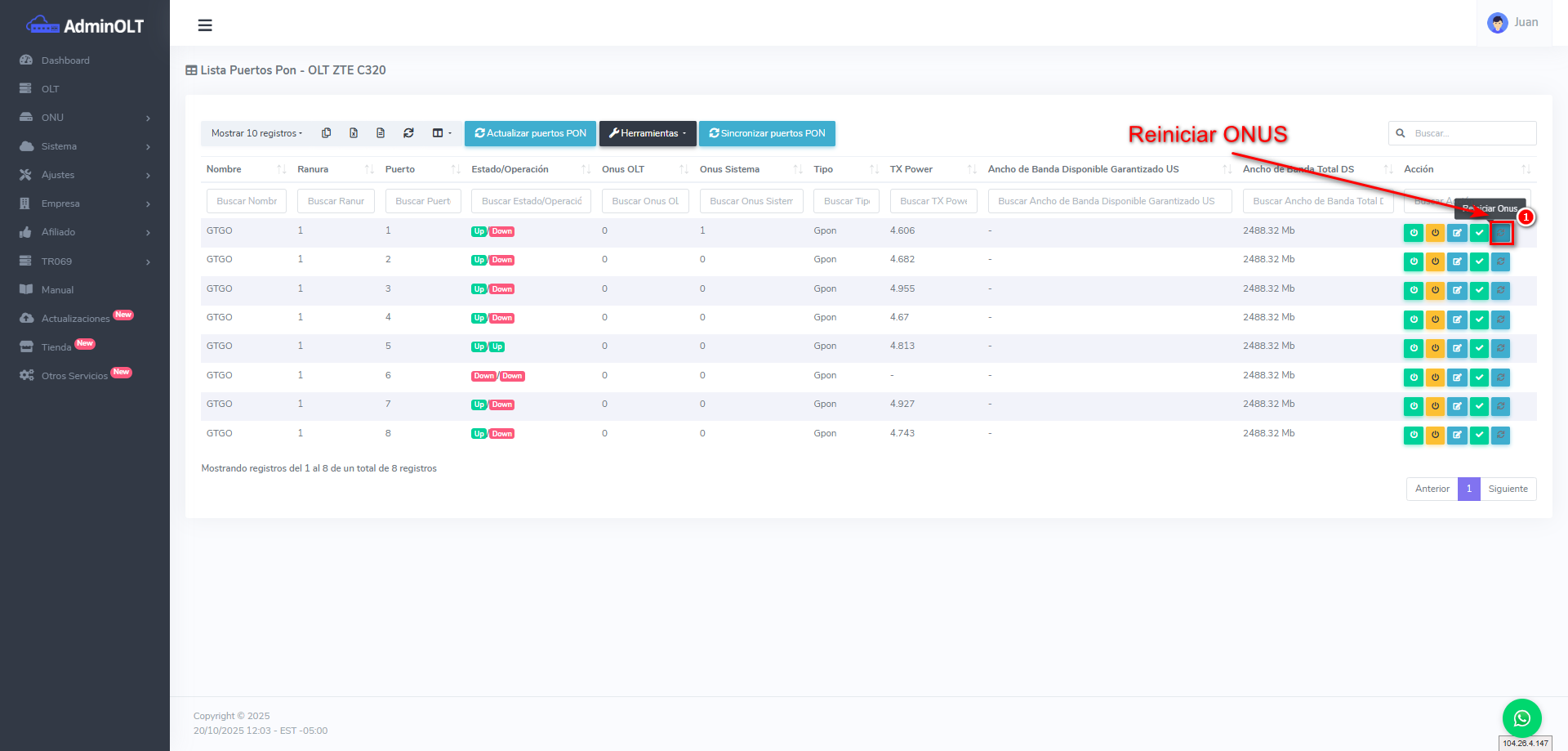Click the Siguiente pagination button

tap(1508, 489)
